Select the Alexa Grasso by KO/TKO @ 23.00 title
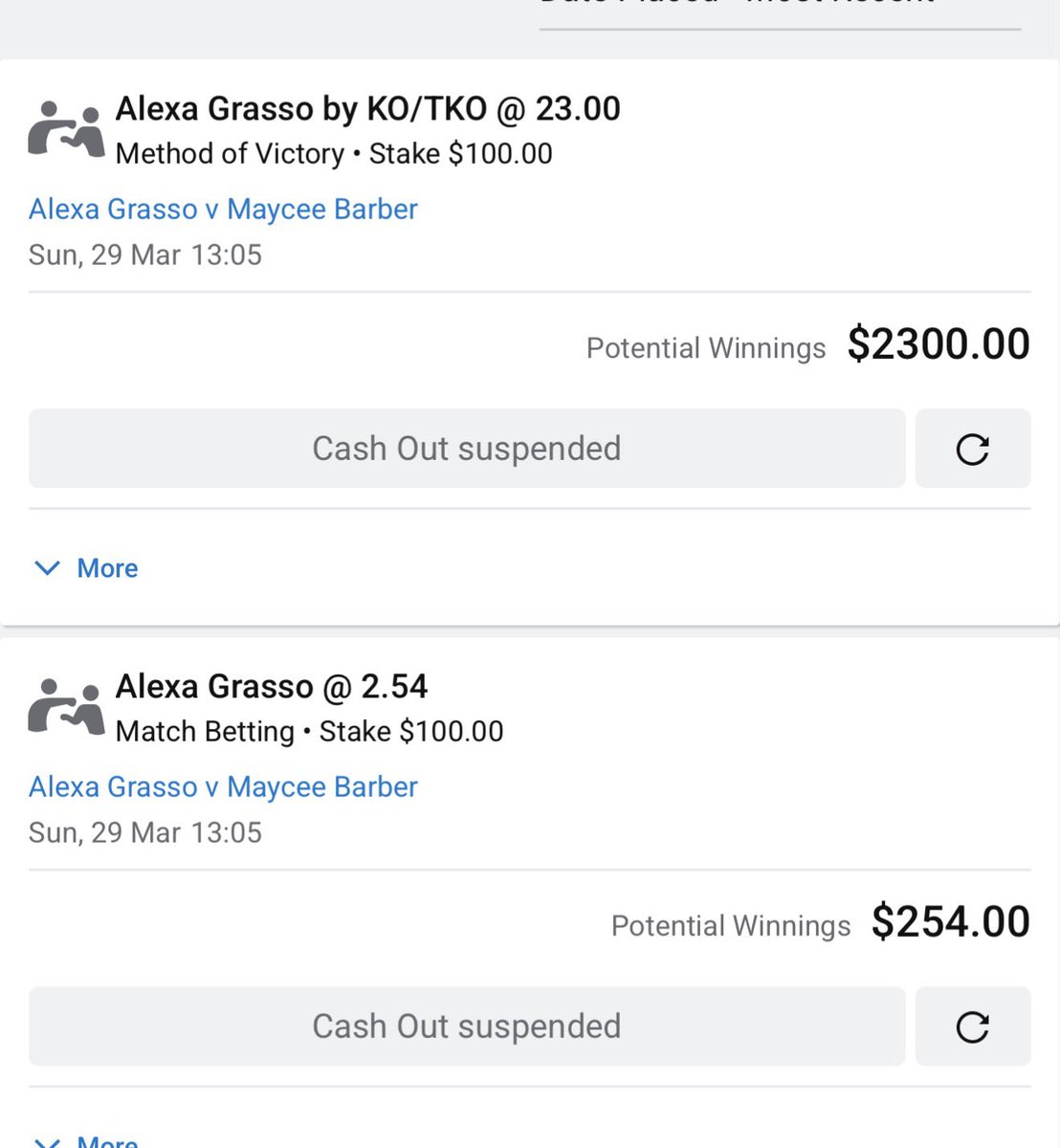 [x=367, y=109]
